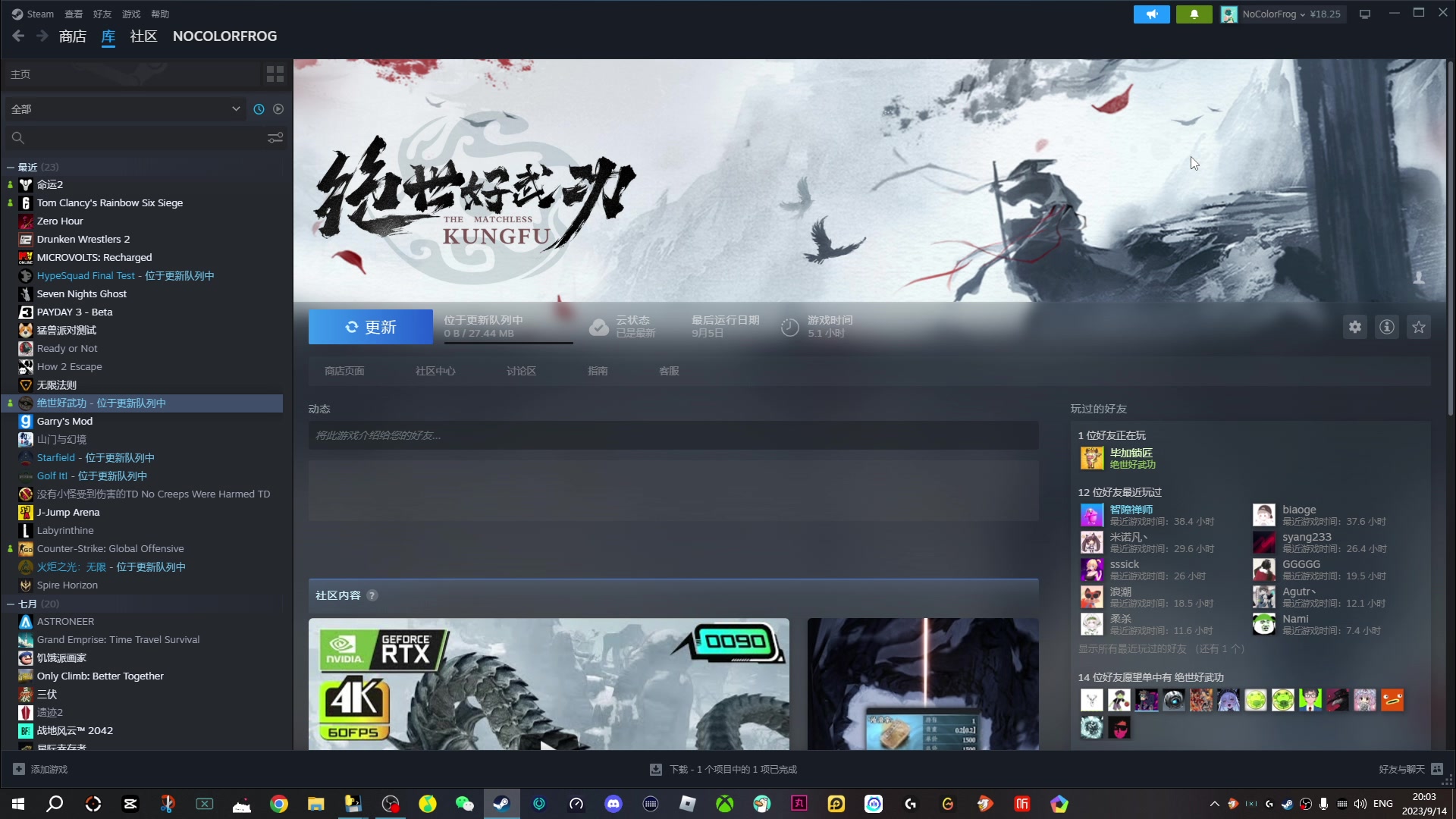Open the 讨论区 link
This screenshot has height=819, width=1456.
click(x=521, y=371)
